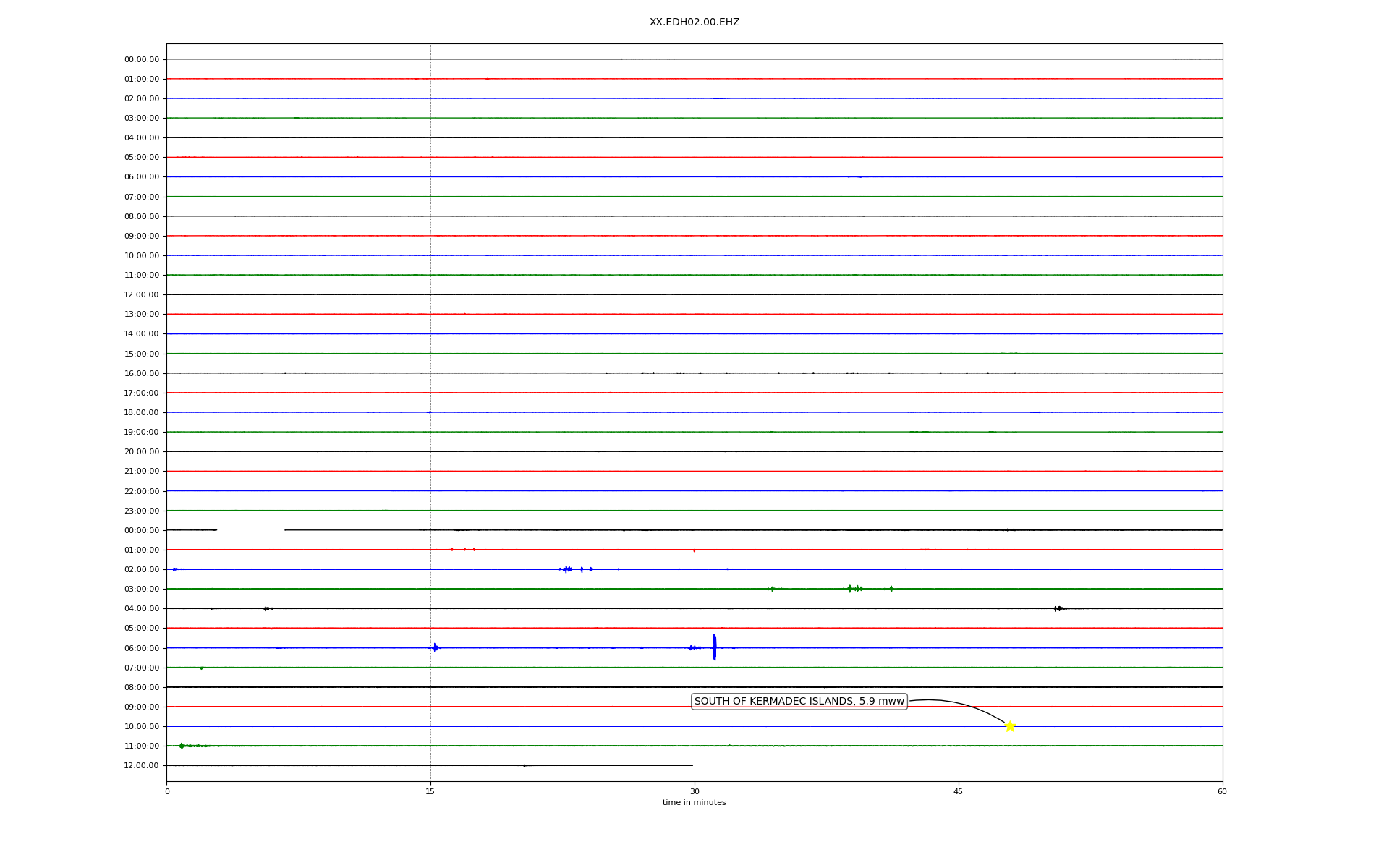
Task: Click the x-axis tick label 45
Action: [958, 791]
